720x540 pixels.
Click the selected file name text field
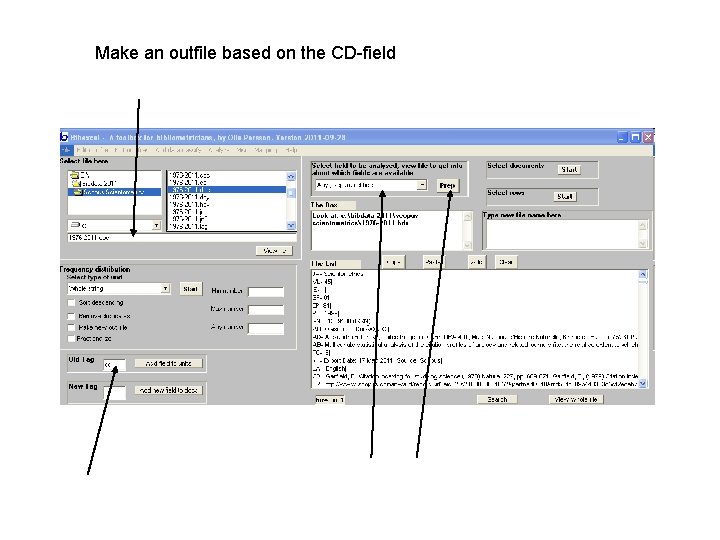pyautogui.click(x=182, y=237)
